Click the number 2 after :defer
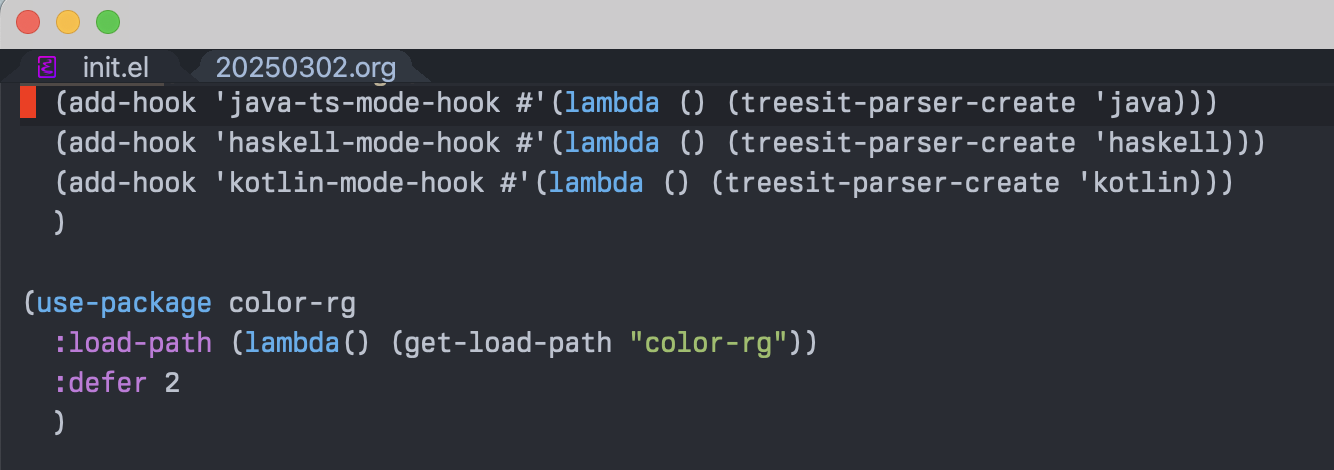Viewport: 1334px width, 470px height. (x=172, y=383)
